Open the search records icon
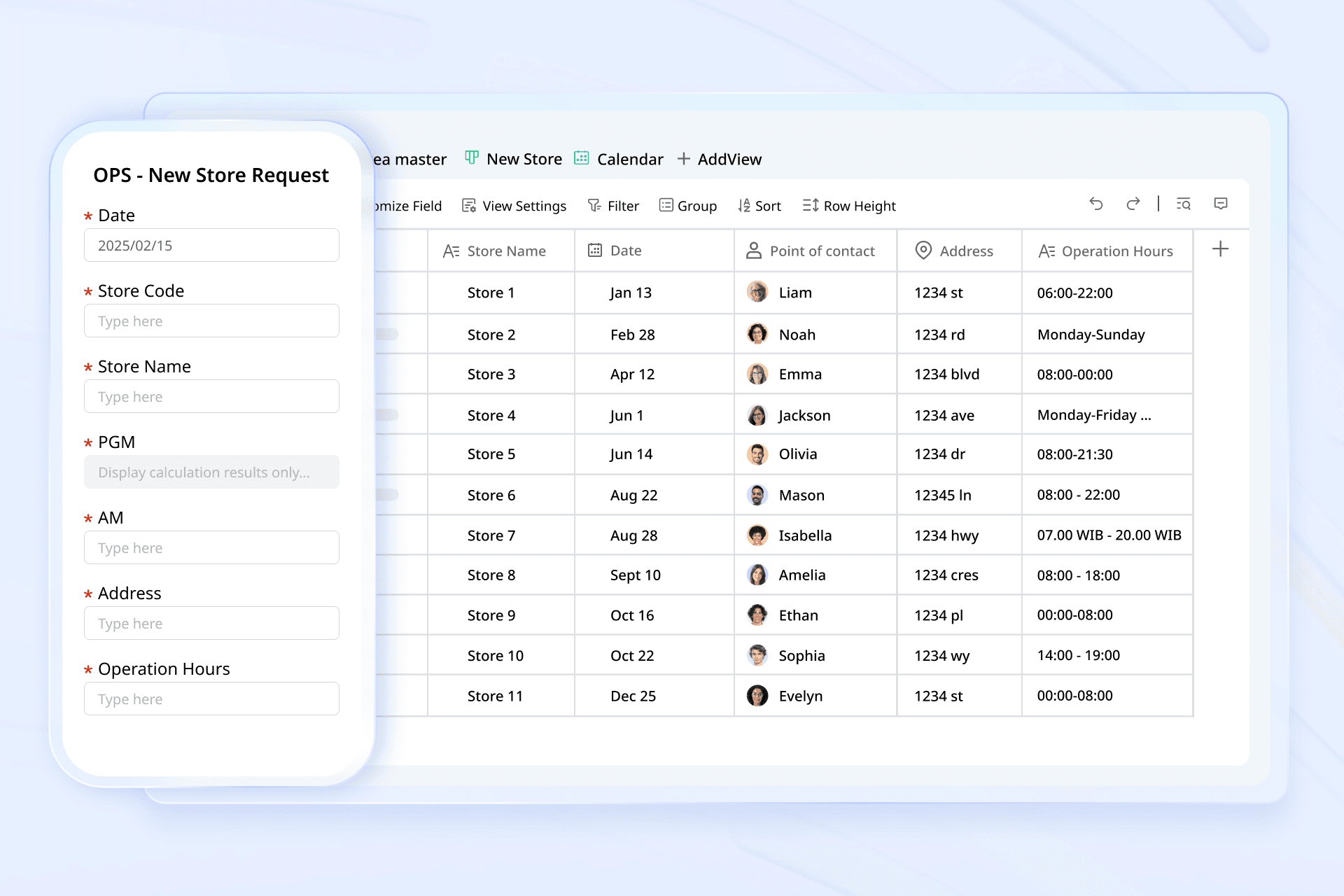This screenshot has height=896, width=1344. pyautogui.click(x=1184, y=204)
